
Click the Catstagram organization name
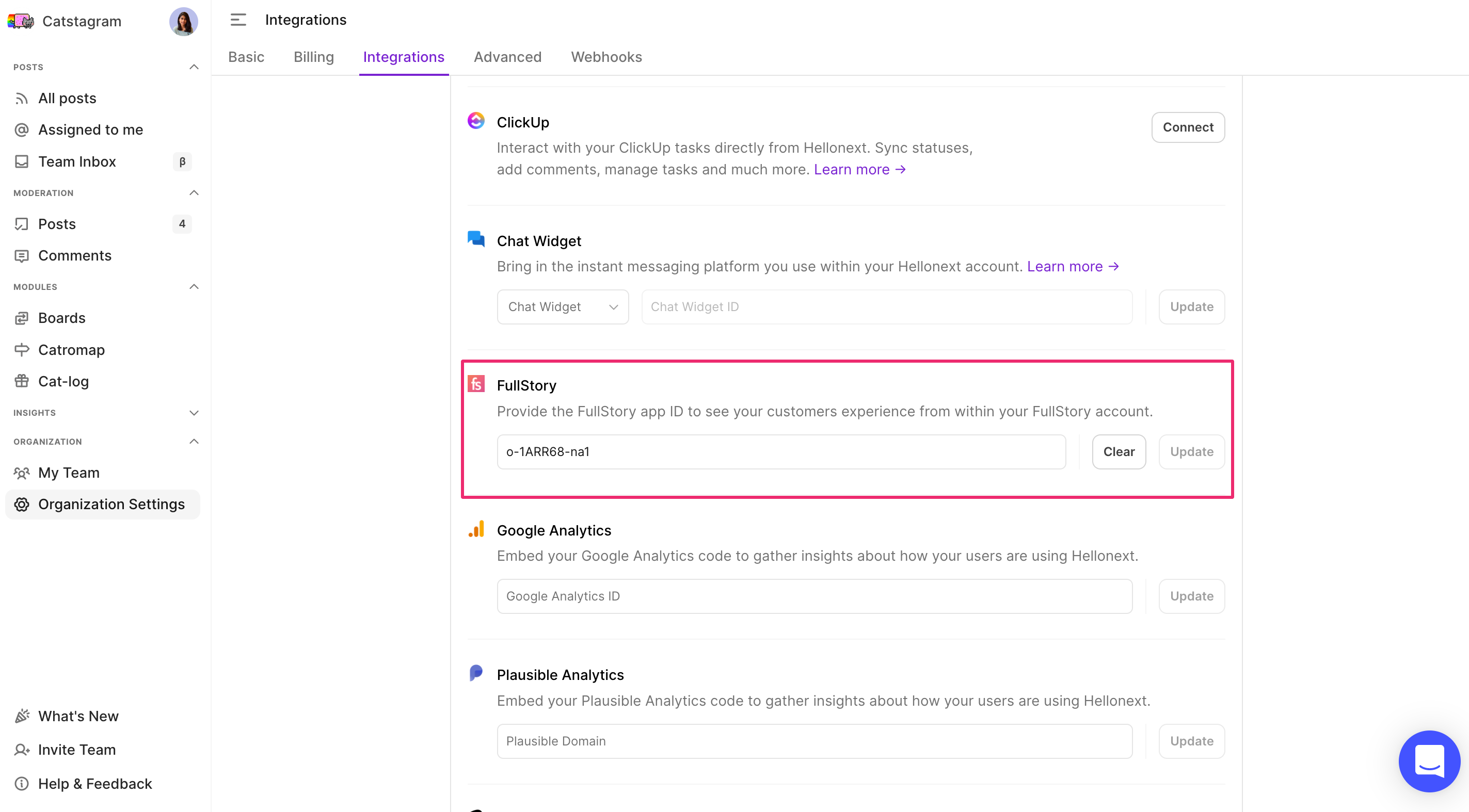click(x=82, y=22)
